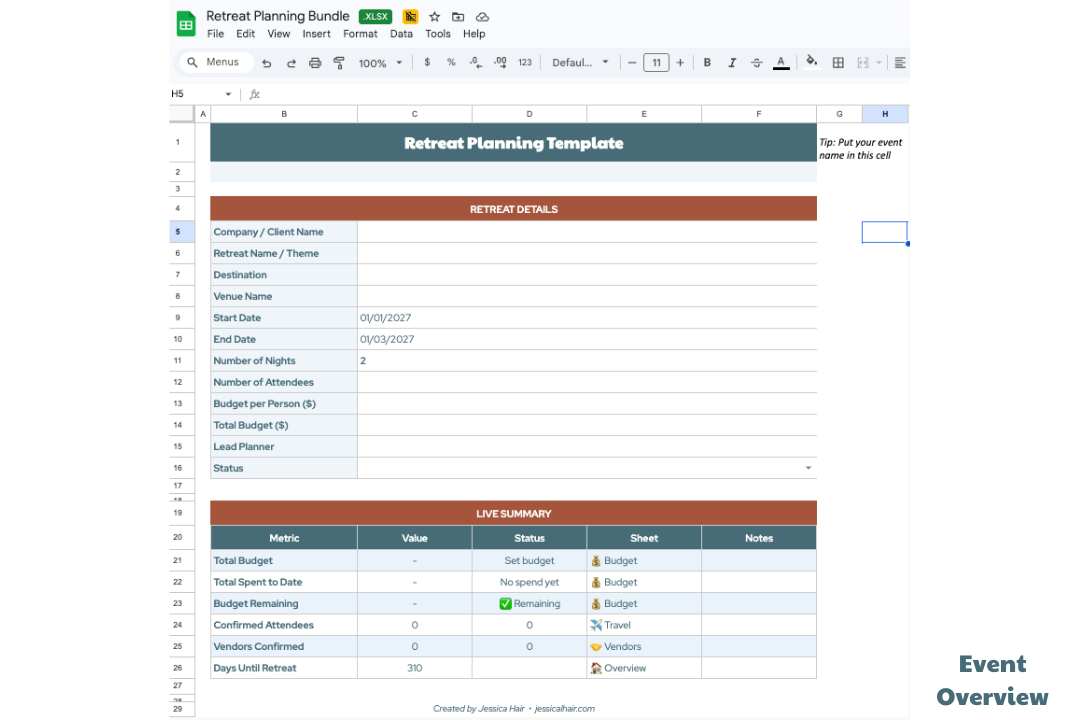
Task: Format selection as currency
Action: point(427,62)
